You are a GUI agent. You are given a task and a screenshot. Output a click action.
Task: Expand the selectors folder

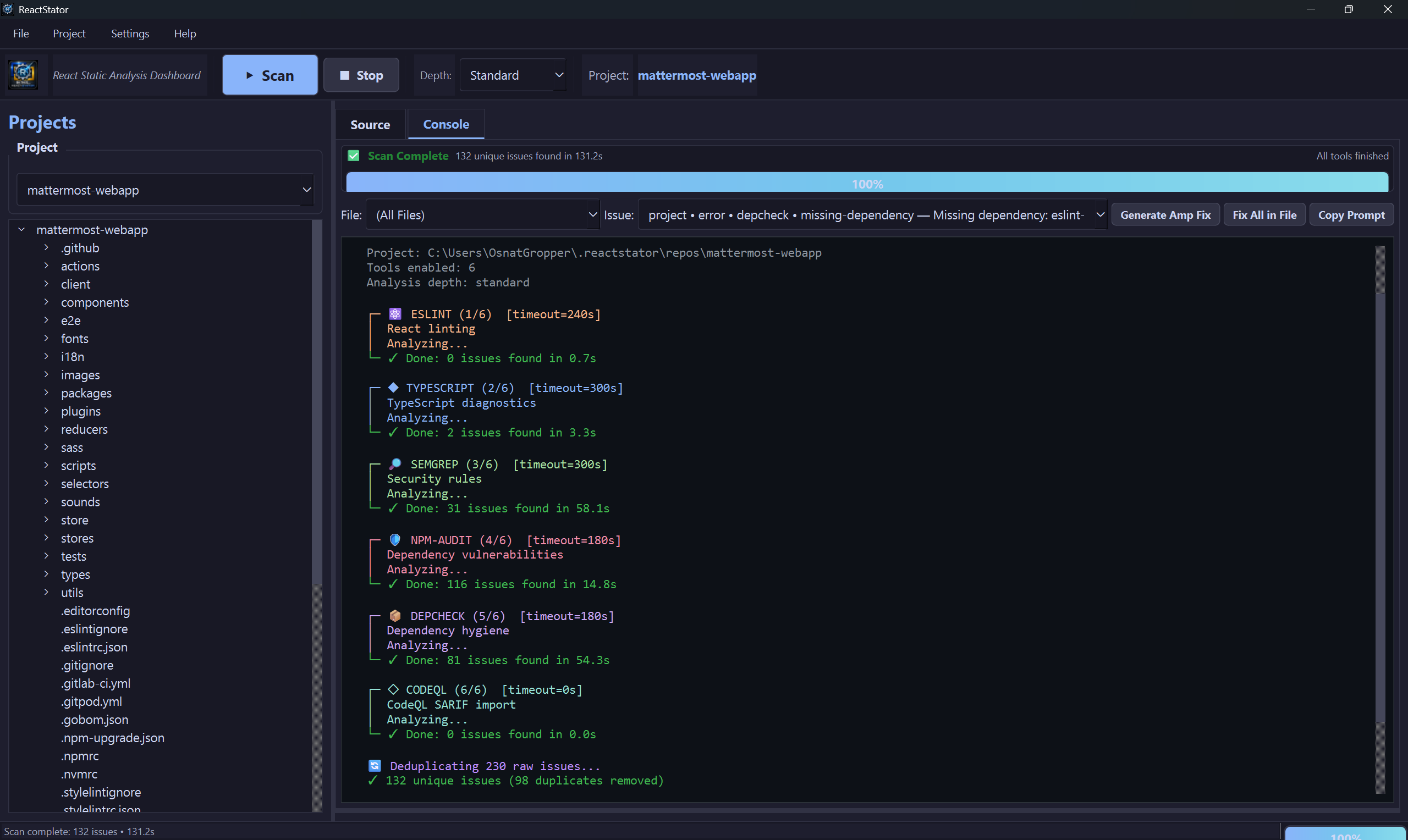pyautogui.click(x=46, y=483)
